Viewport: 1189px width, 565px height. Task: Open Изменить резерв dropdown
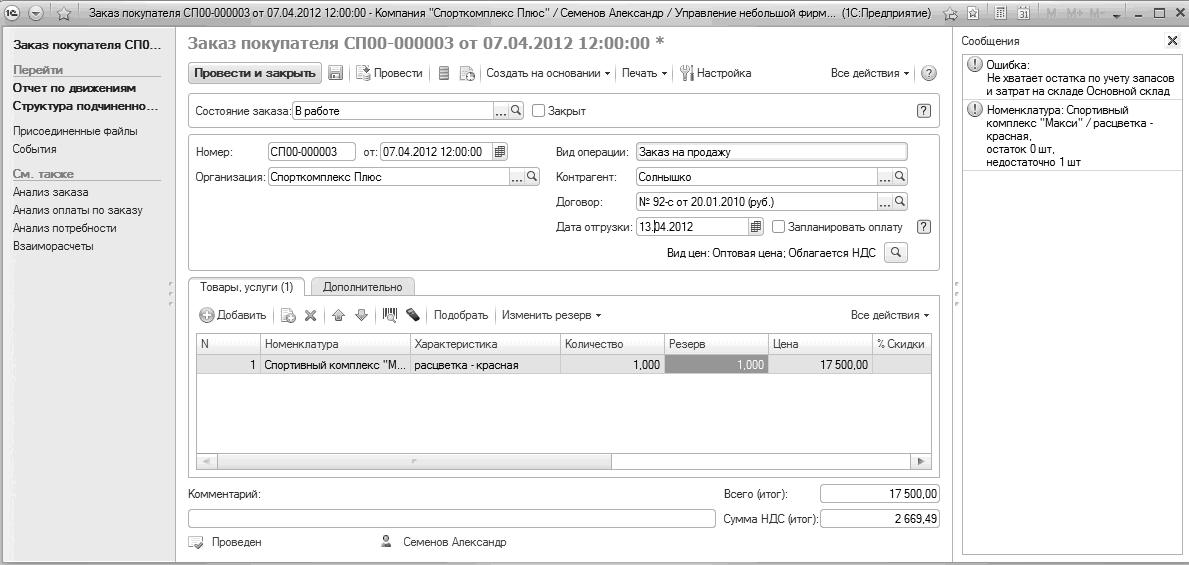pos(551,315)
